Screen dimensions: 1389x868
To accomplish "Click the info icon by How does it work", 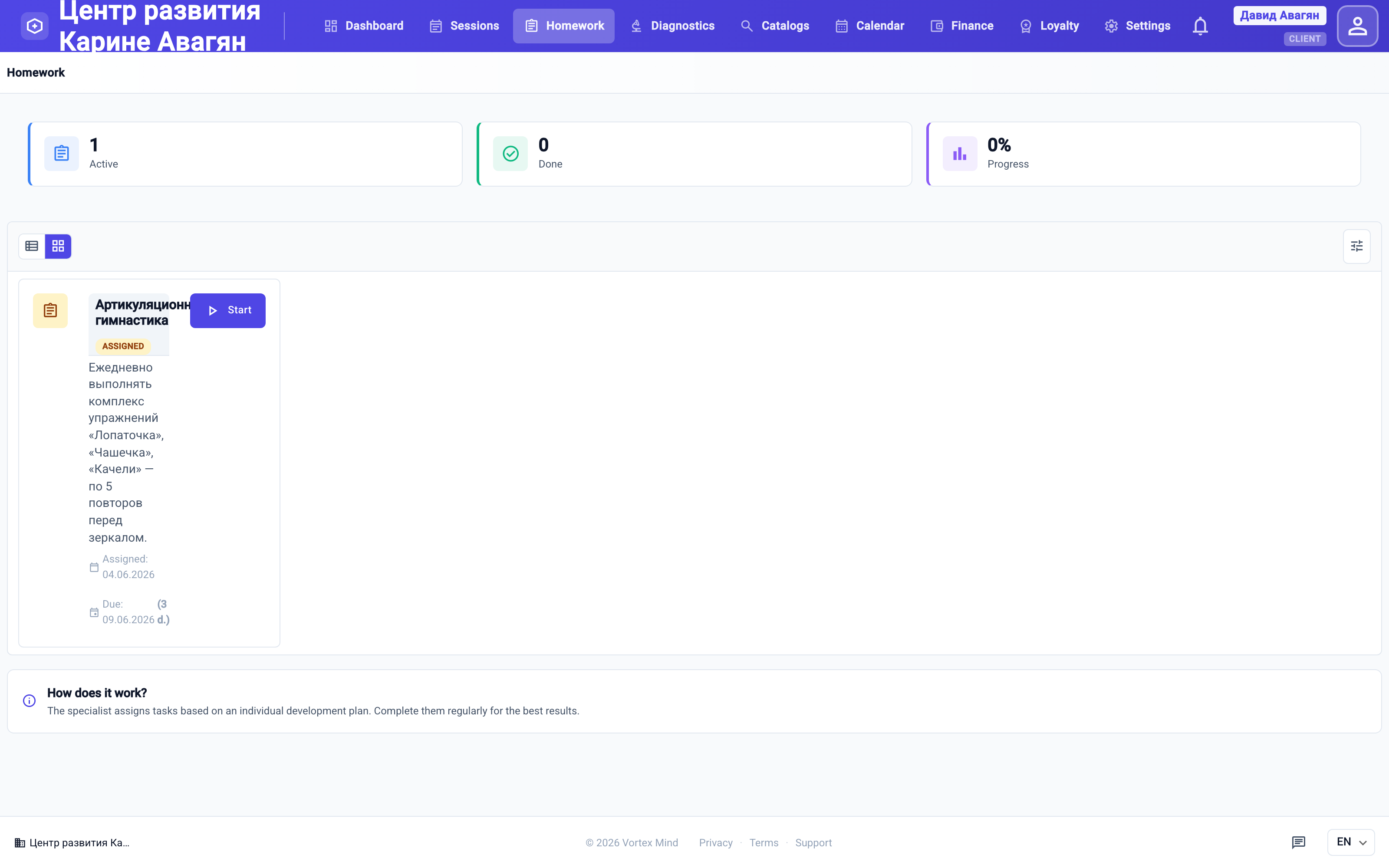I will [29, 700].
